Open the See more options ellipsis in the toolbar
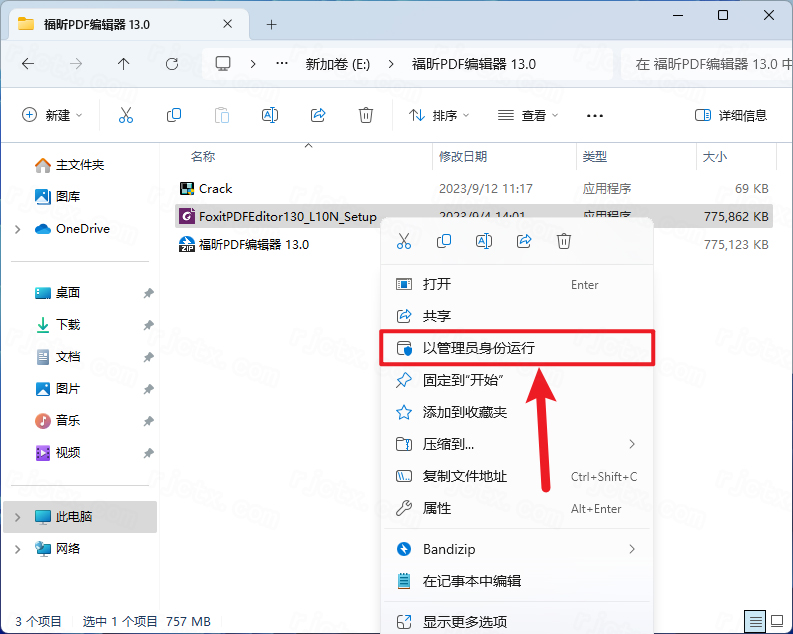The width and height of the screenshot is (793, 634). tap(595, 116)
